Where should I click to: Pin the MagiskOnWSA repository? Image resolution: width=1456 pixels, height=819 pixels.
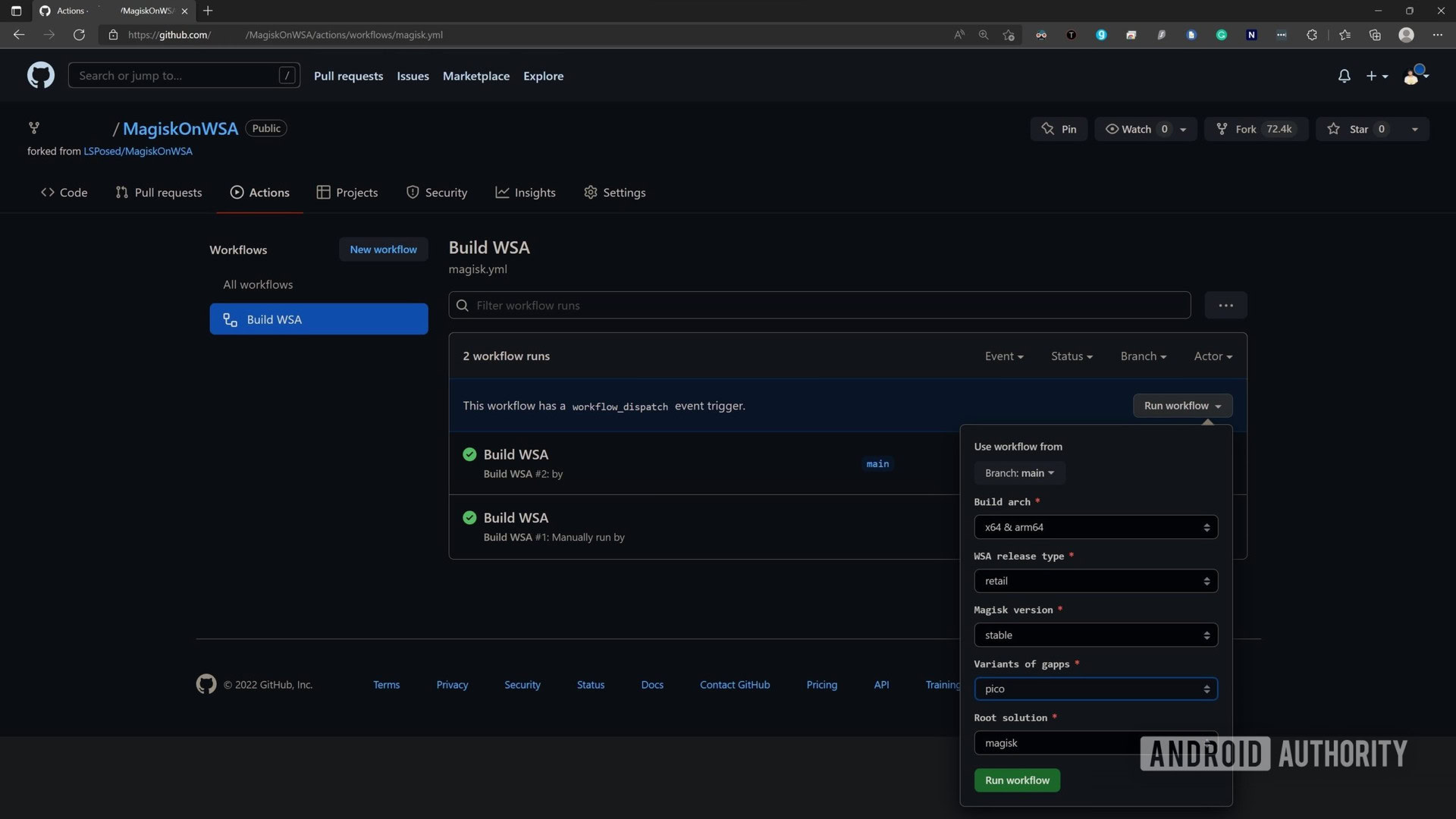pyautogui.click(x=1059, y=129)
